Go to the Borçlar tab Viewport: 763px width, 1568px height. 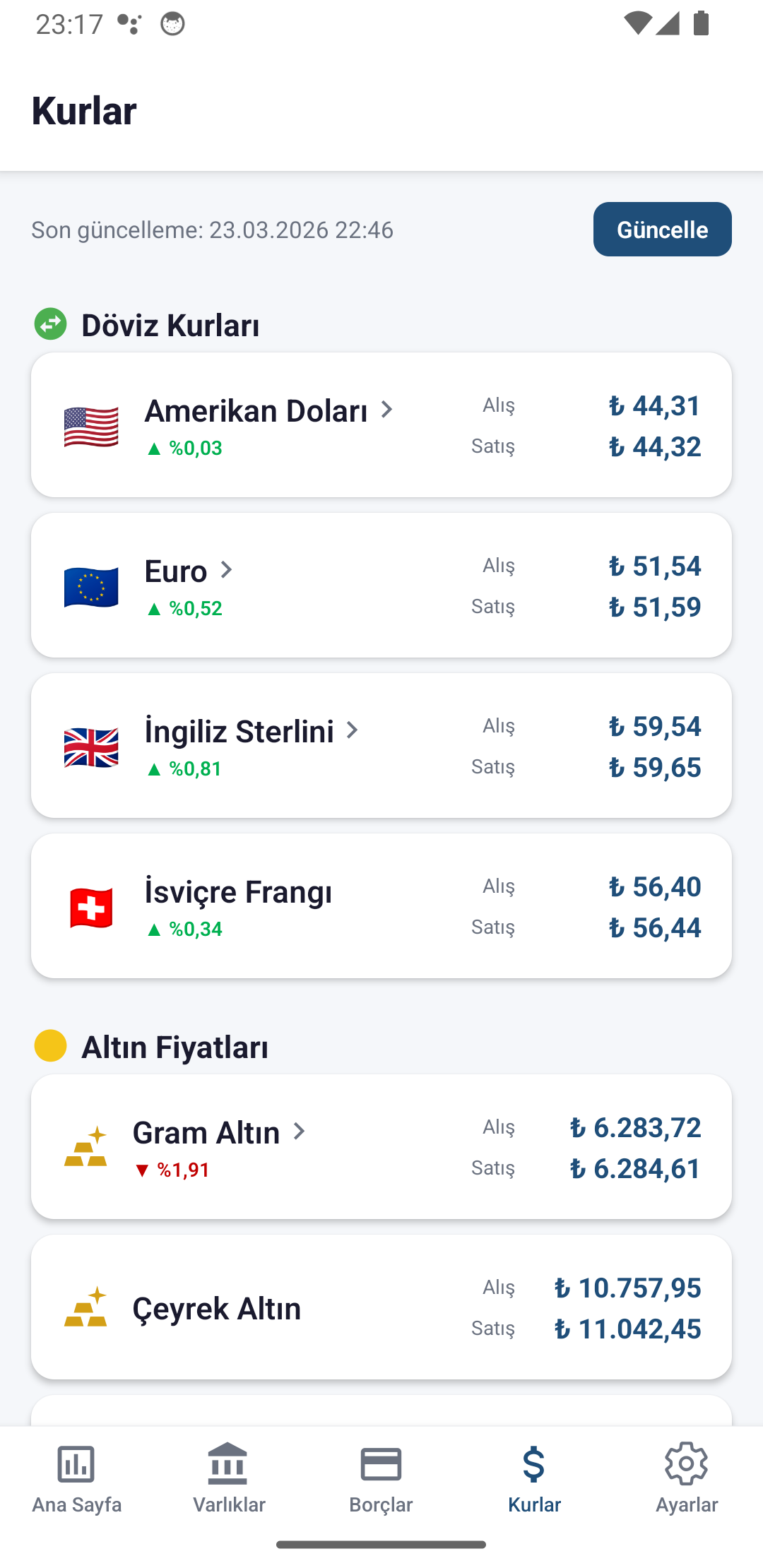tap(381, 1478)
